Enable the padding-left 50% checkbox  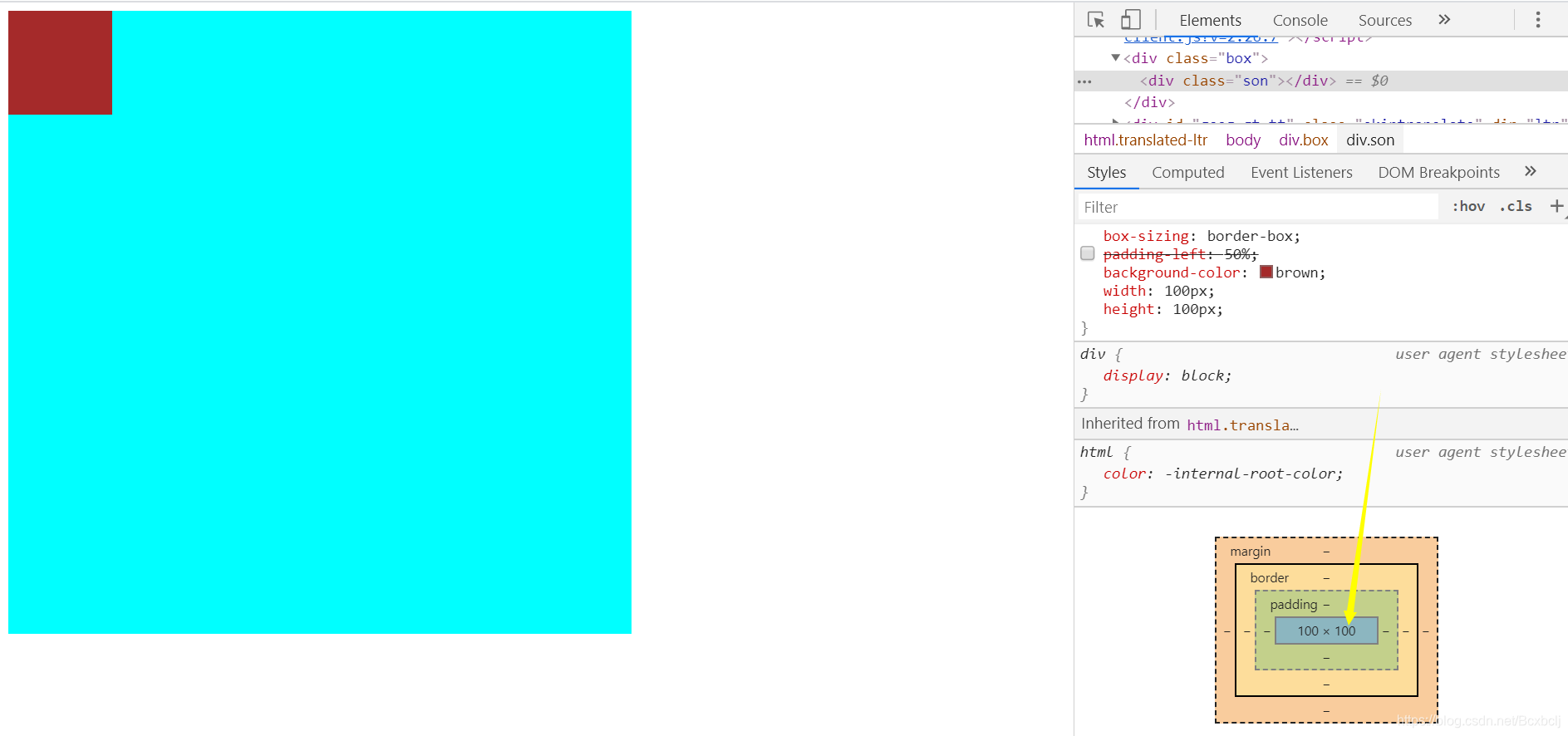1087,253
